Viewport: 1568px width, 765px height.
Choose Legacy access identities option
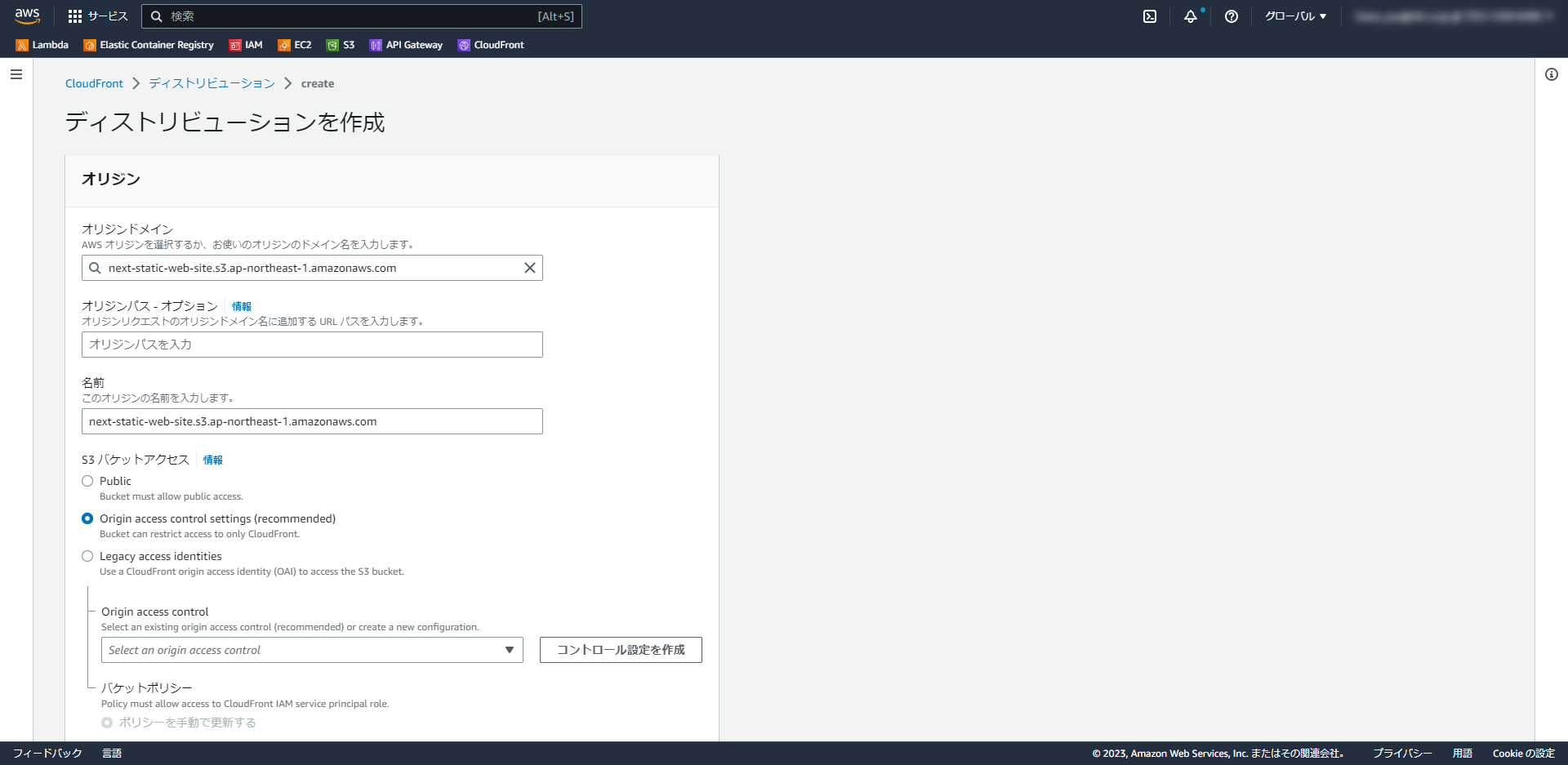(x=87, y=556)
